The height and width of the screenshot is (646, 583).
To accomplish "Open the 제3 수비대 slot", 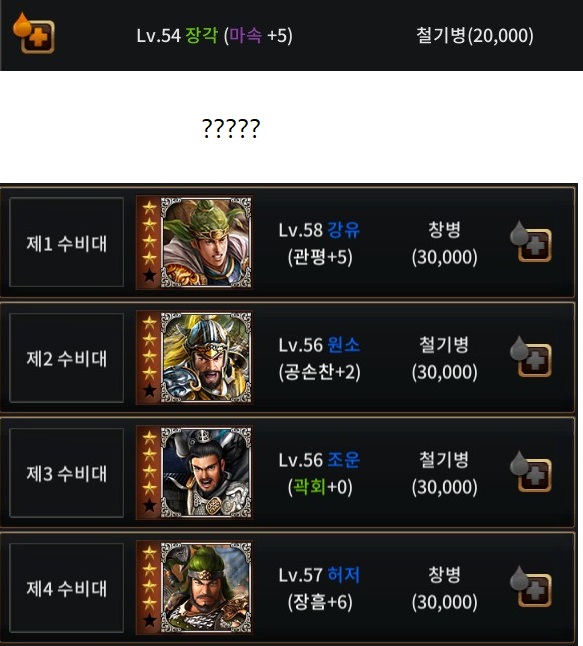I will pos(66,473).
